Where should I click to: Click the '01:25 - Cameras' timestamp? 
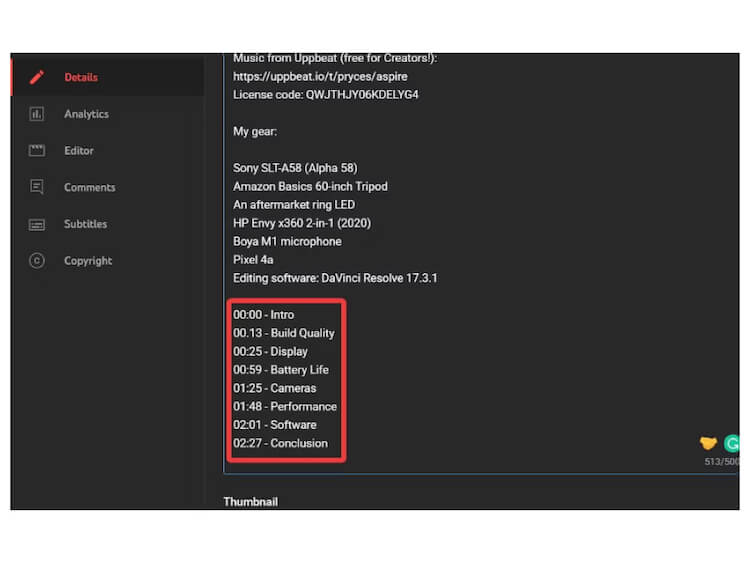275,388
